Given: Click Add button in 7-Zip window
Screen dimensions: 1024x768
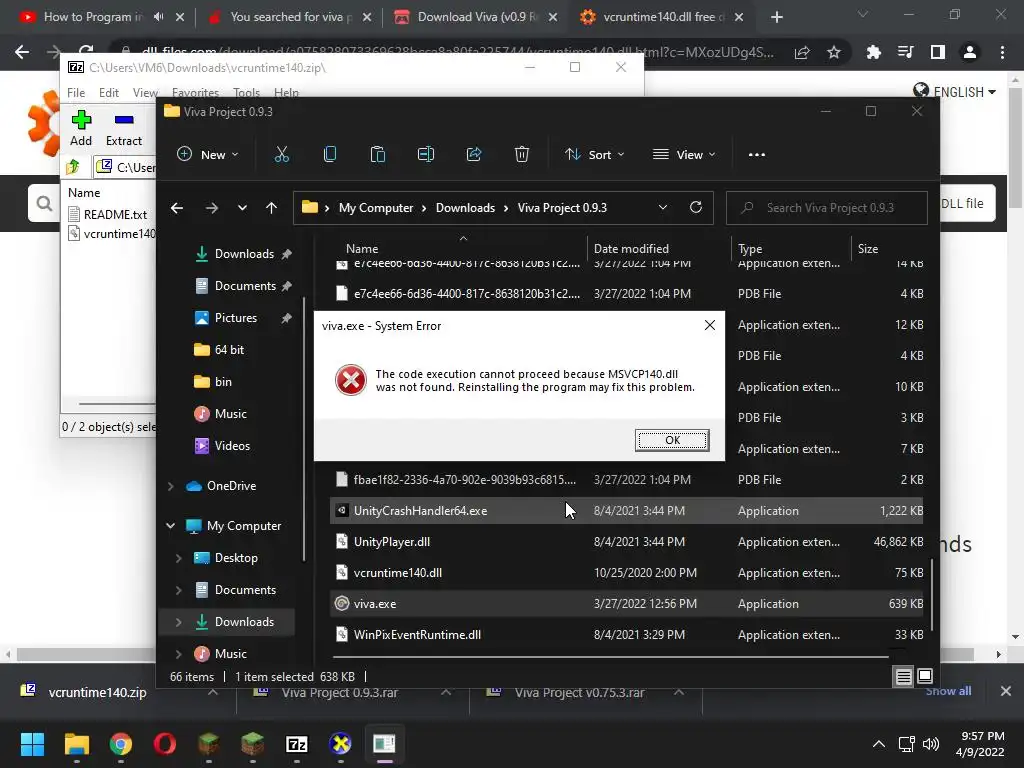Looking at the screenshot, I should tap(81, 129).
